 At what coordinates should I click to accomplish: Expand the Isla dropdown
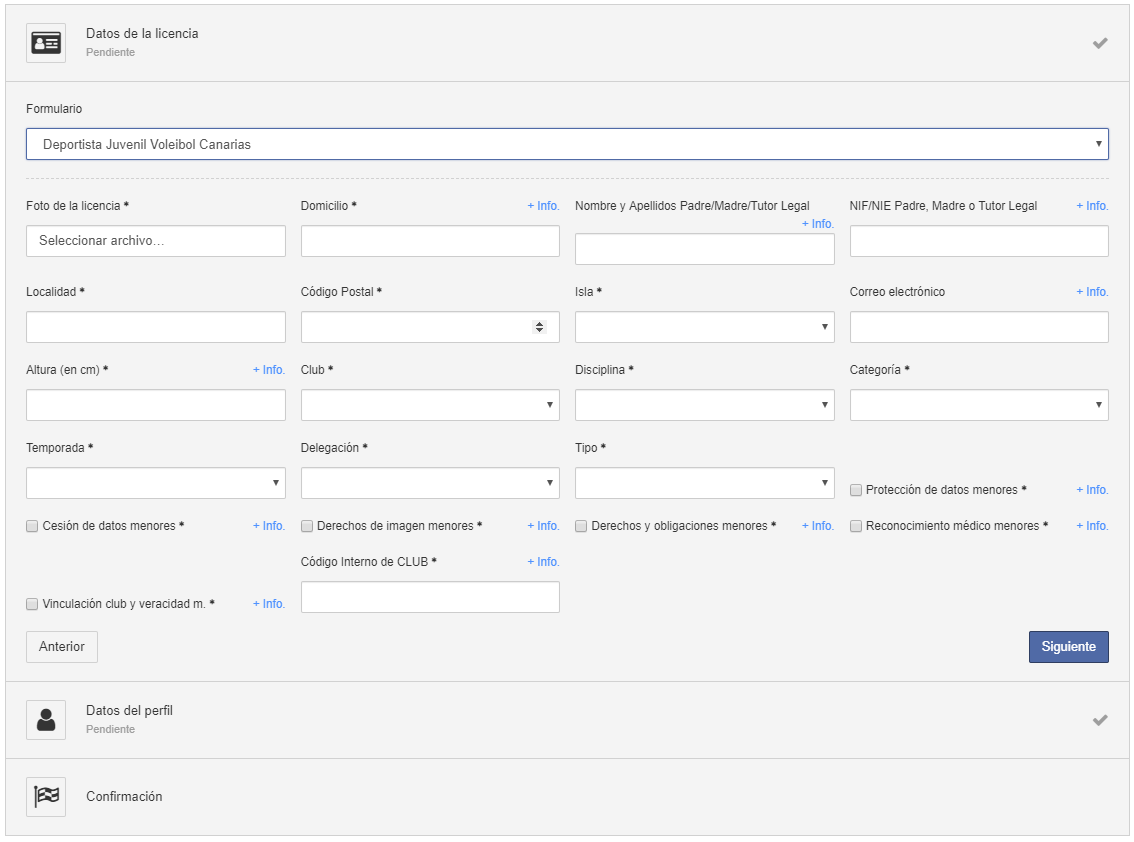click(x=704, y=327)
